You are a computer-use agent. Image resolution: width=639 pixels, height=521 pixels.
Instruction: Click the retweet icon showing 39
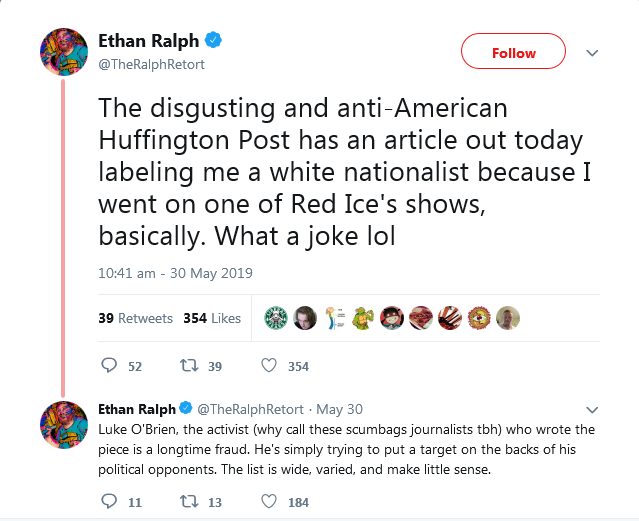[x=189, y=366]
